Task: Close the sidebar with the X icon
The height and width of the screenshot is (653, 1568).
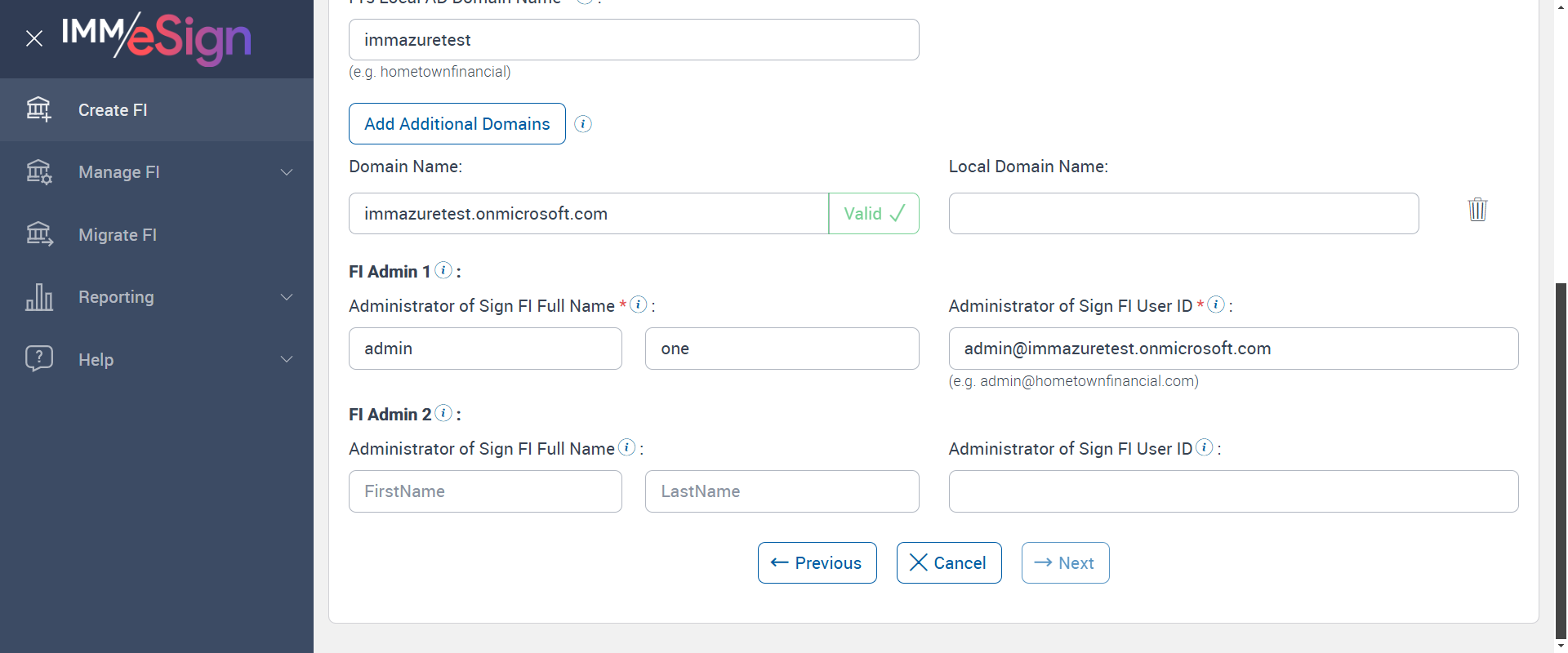Action: (x=34, y=38)
